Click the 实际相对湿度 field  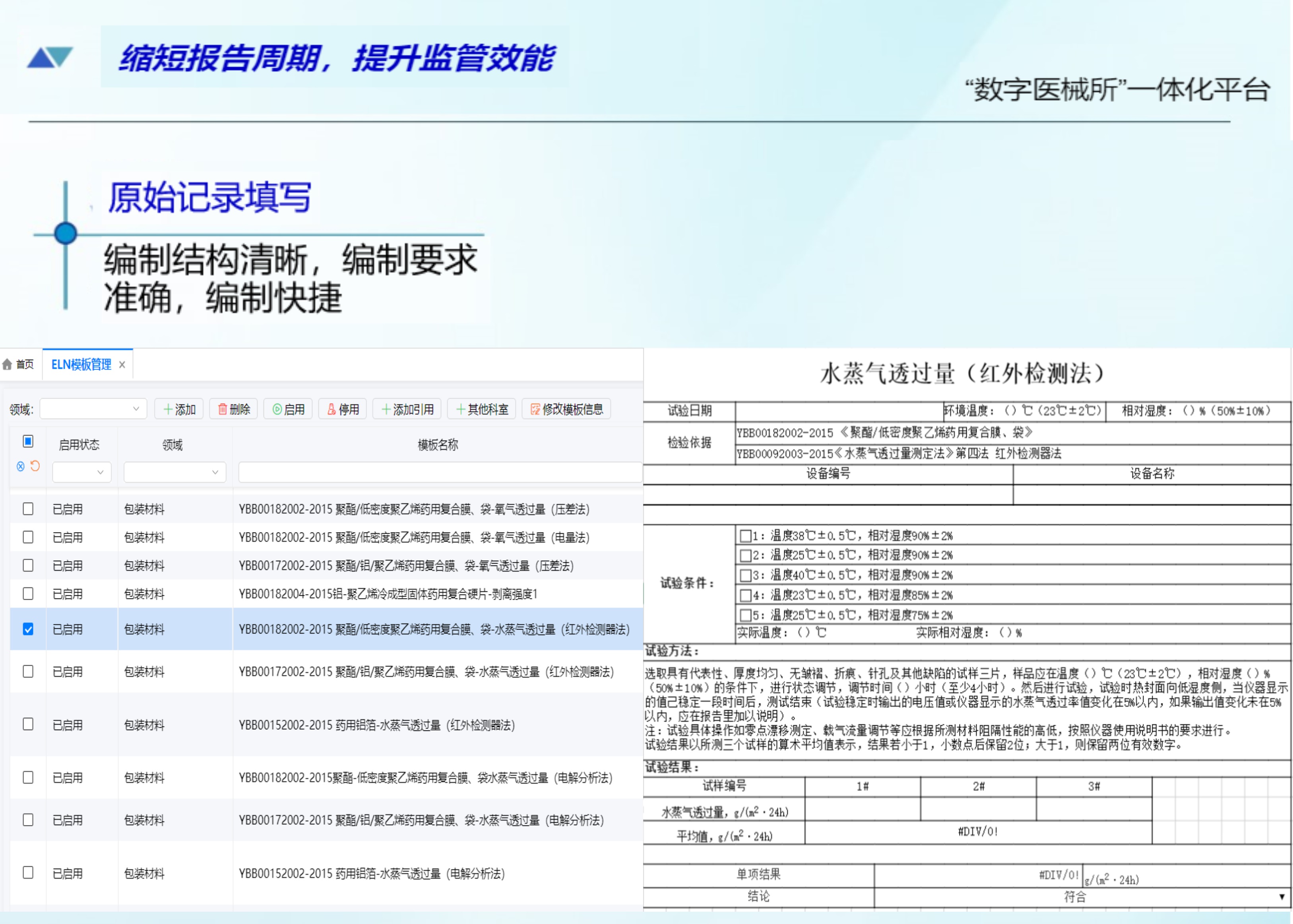969,633
